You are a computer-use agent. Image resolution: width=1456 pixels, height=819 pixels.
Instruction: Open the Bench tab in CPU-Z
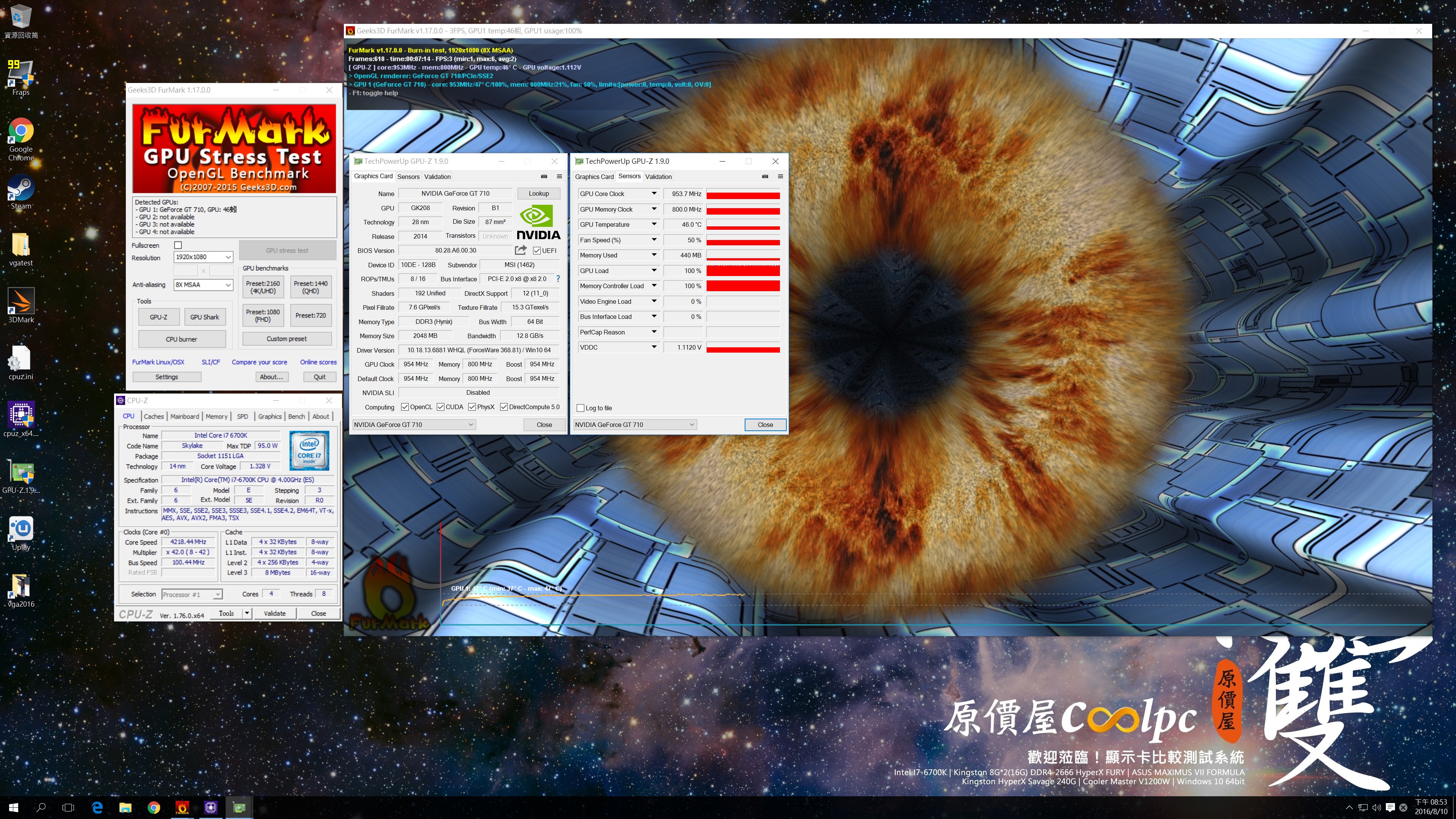click(x=296, y=417)
